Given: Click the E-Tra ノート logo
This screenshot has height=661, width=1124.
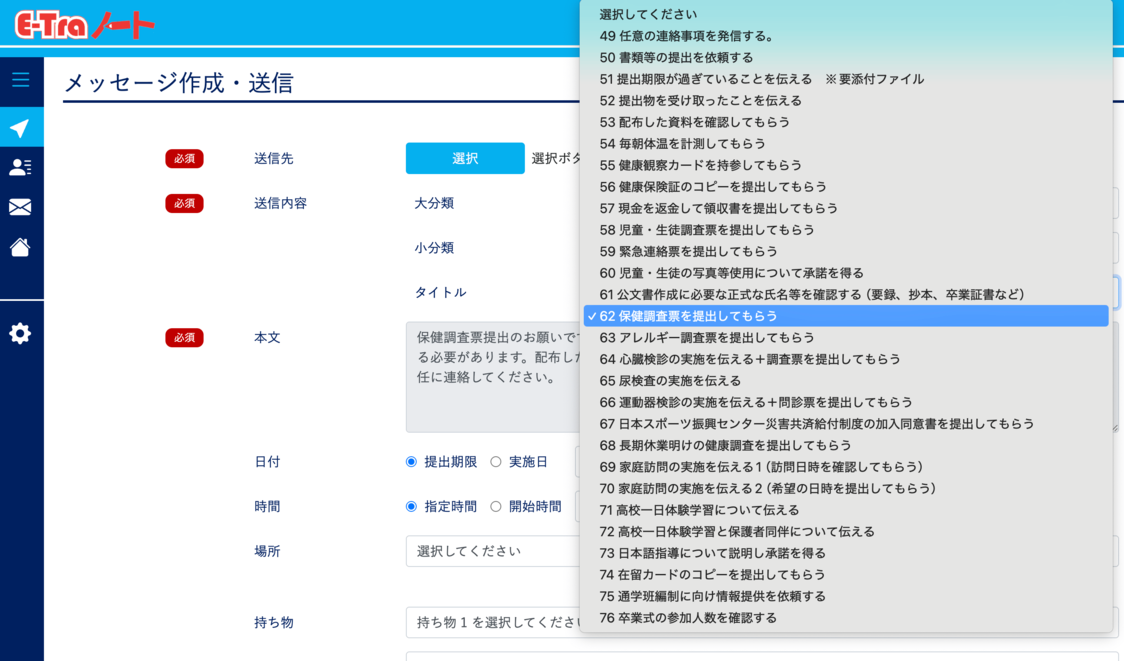Looking at the screenshot, I should (x=85, y=26).
